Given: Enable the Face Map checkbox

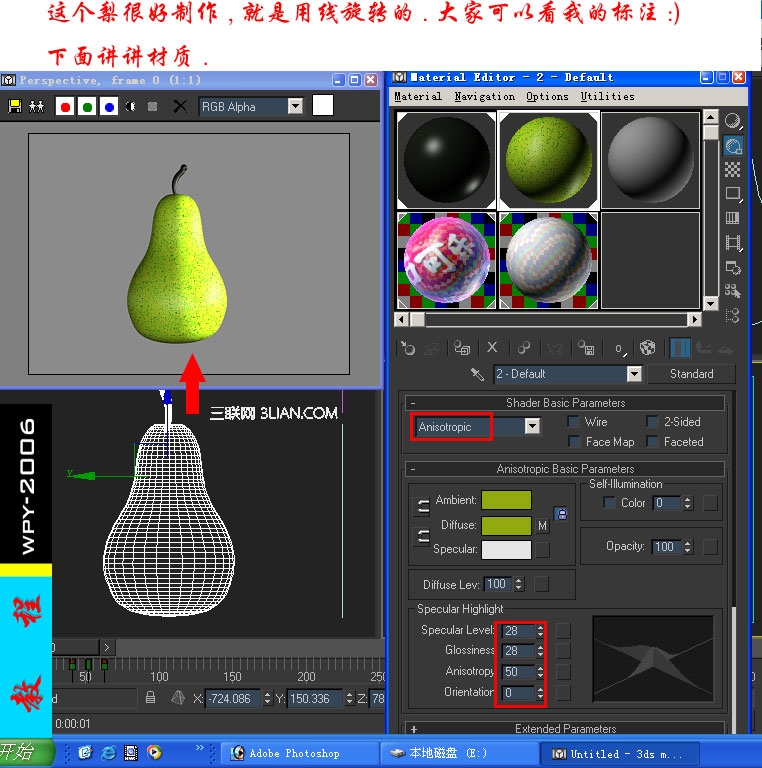Looking at the screenshot, I should click(x=574, y=442).
